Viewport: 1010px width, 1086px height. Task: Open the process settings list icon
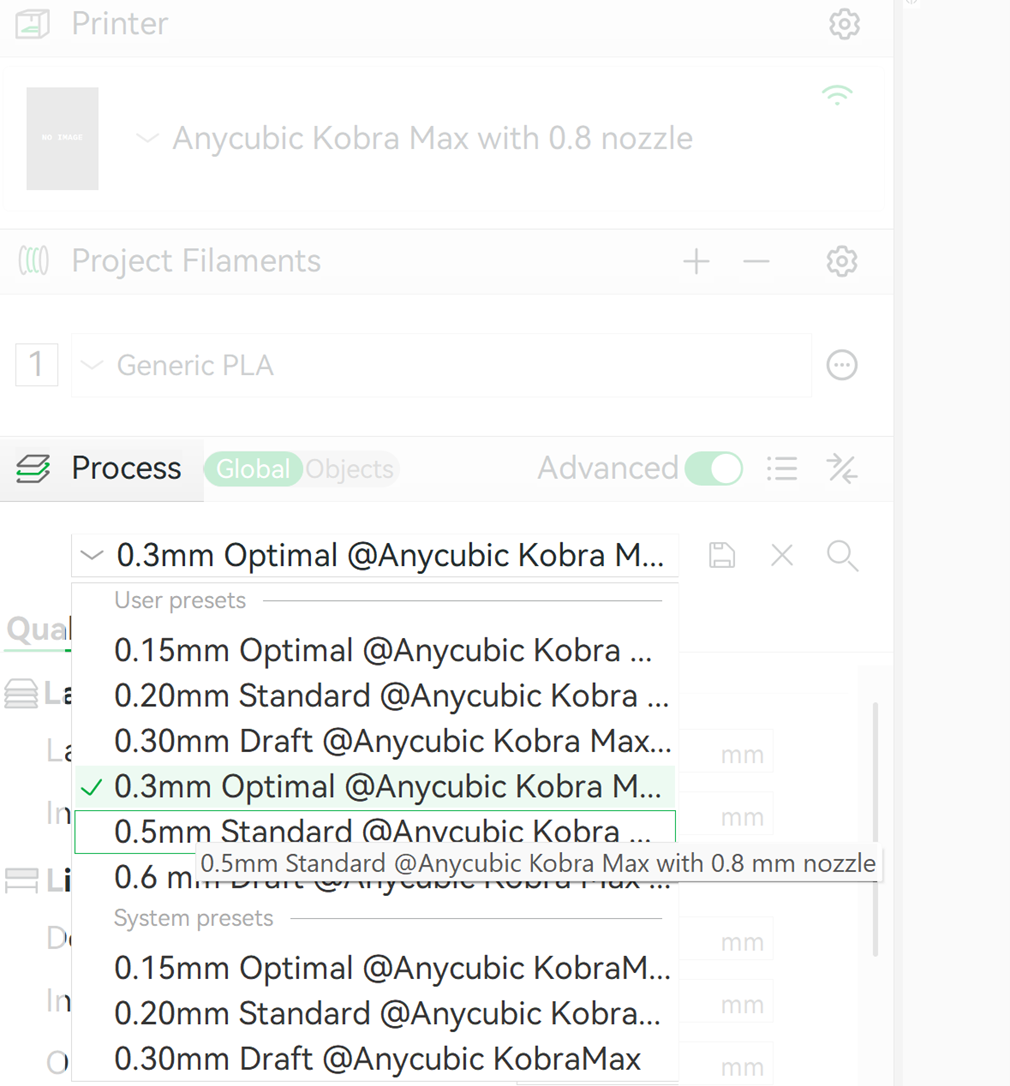[782, 468]
